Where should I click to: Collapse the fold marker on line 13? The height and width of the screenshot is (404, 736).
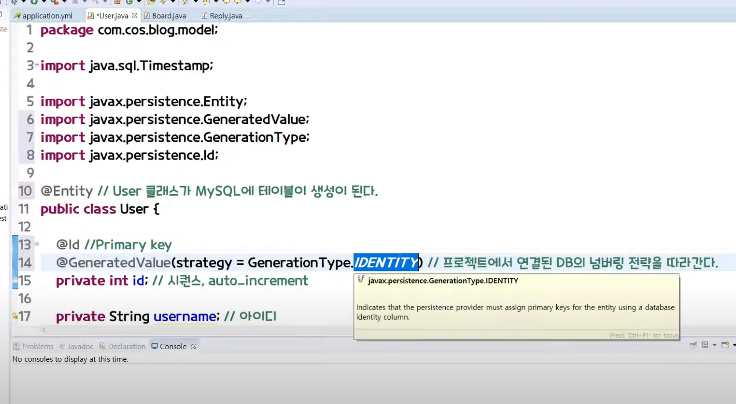tap(37, 244)
